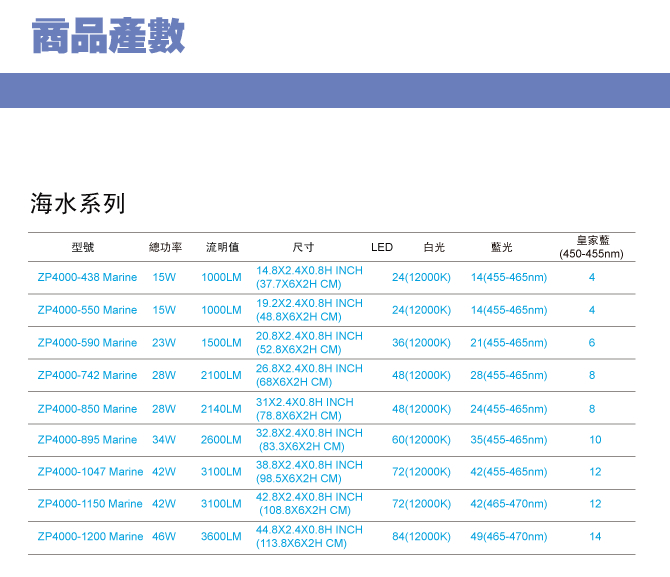Click the 總功率 column header
The height and width of the screenshot is (577, 670).
(165, 247)
